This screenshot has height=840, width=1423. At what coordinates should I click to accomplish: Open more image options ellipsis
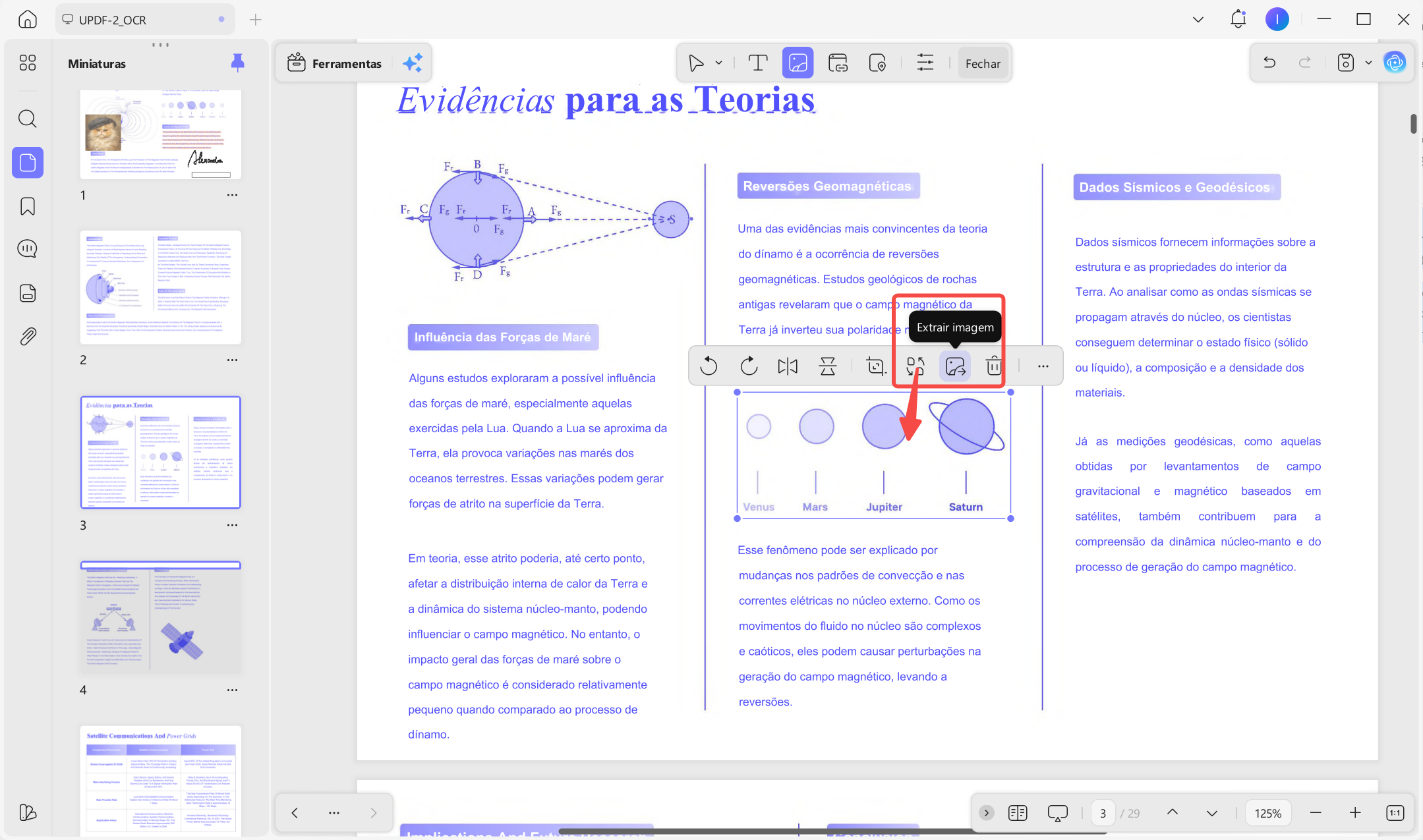pos(1043,366)
